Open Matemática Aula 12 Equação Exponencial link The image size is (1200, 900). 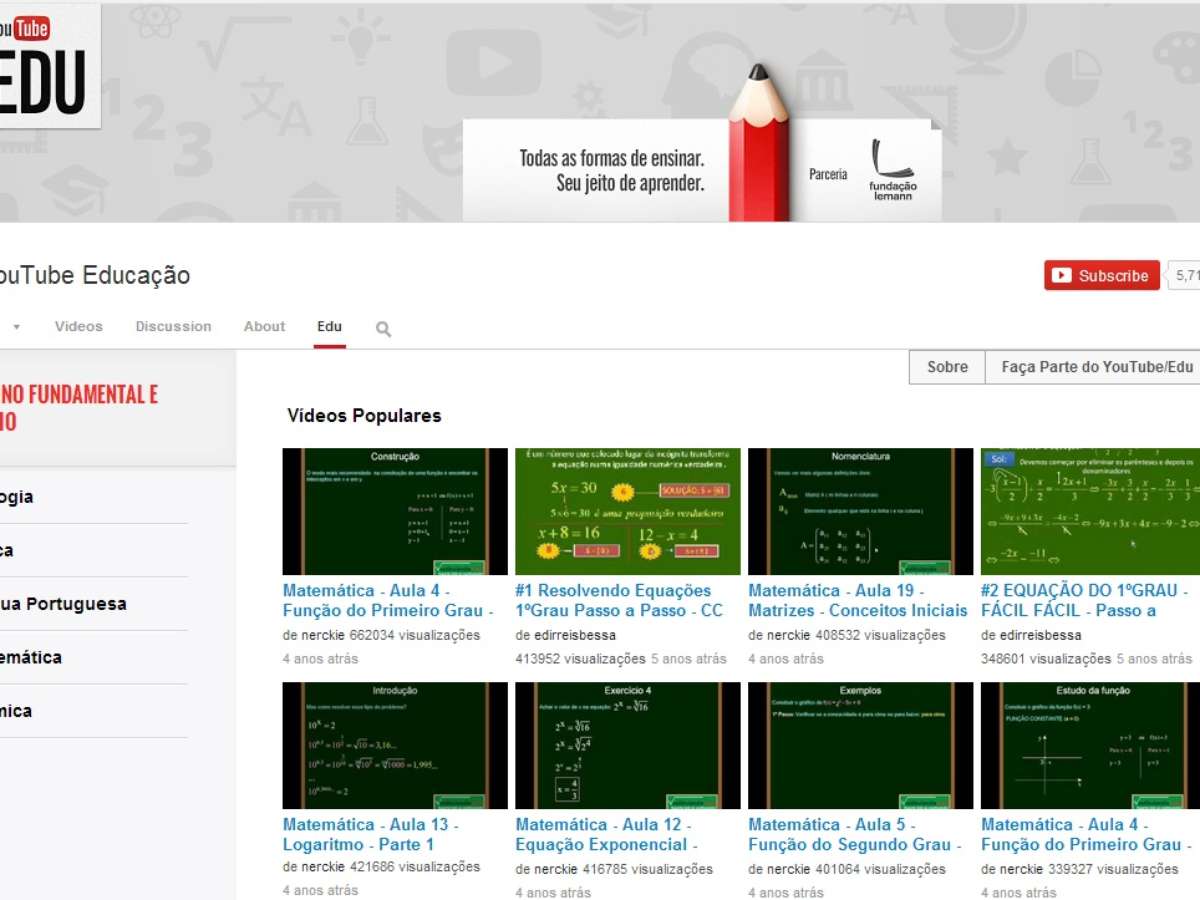click(601, 834)
